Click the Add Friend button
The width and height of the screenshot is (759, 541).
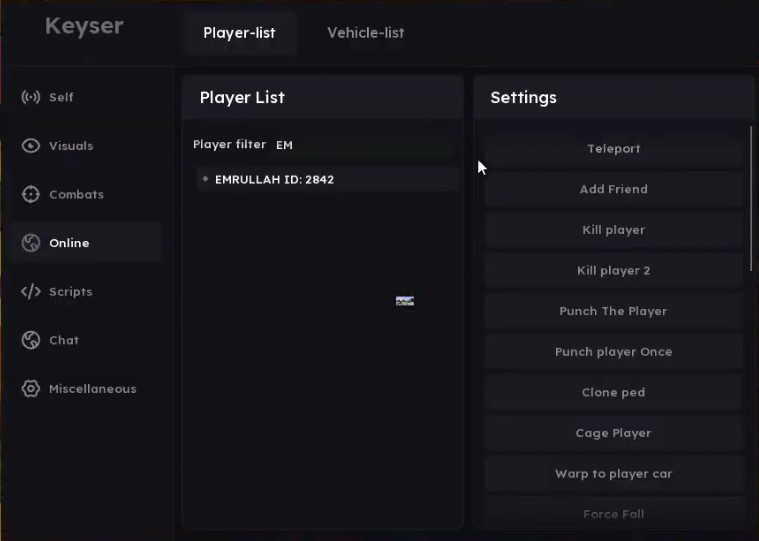click(613, 189)
